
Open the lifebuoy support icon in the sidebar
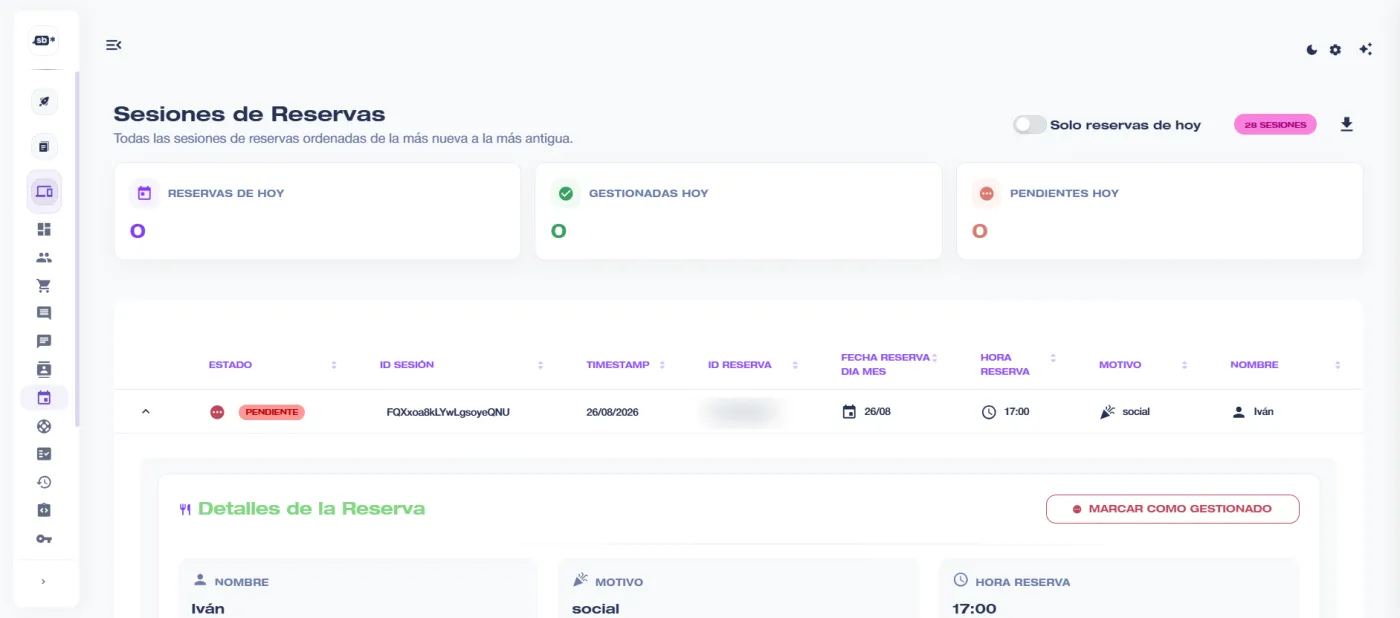coord(44,426)
